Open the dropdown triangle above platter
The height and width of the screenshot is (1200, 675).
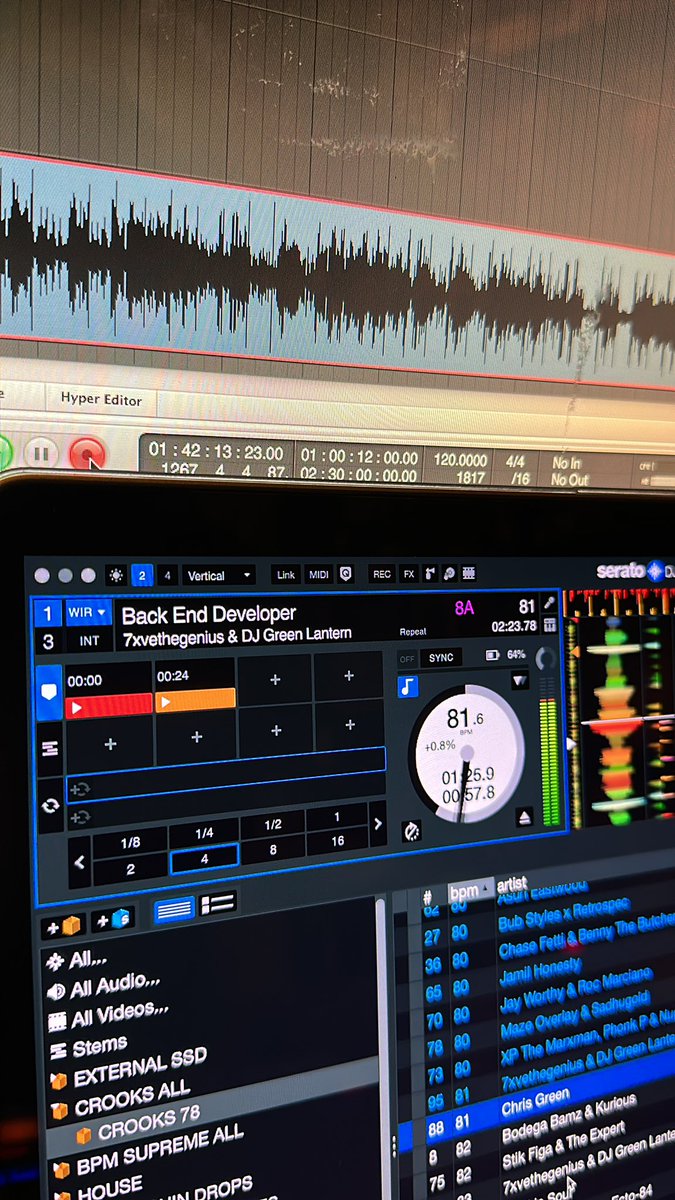click(x=519, y=680)
